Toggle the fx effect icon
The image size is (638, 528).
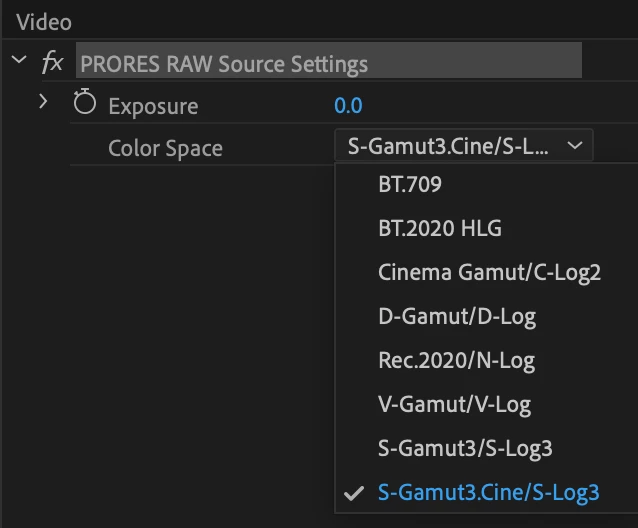tap(51, 62)
